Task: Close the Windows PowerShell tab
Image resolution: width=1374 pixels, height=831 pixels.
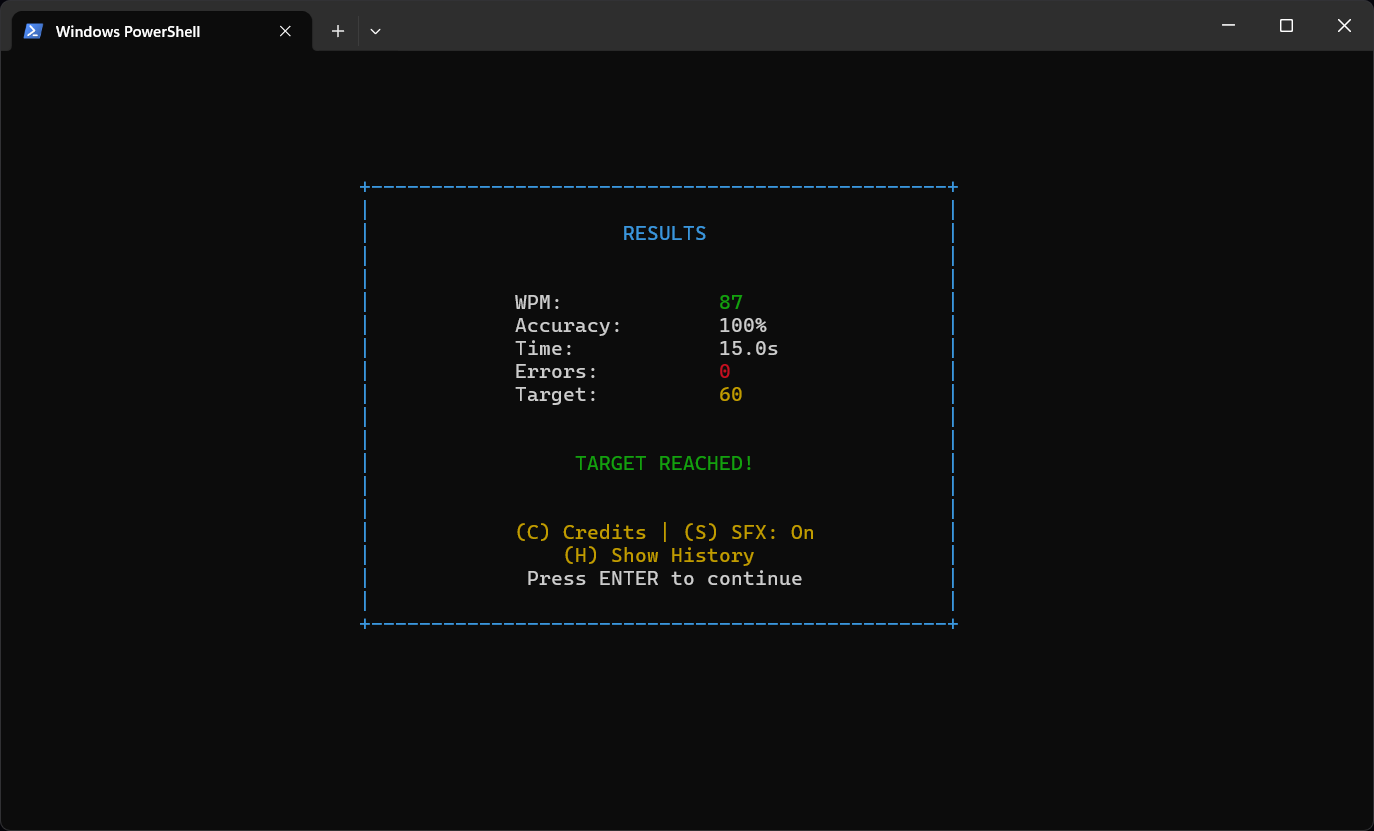Action: [x=285, y=31]
